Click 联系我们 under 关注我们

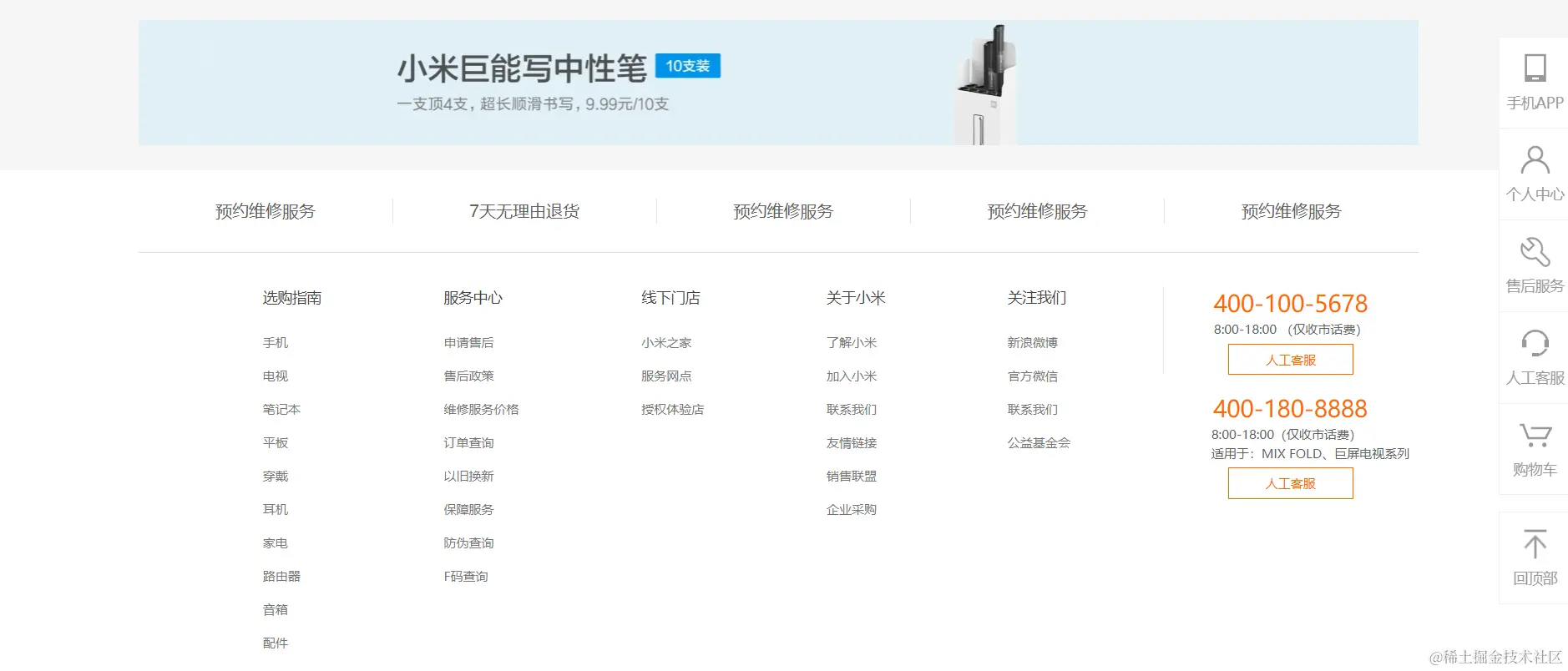1033,410
